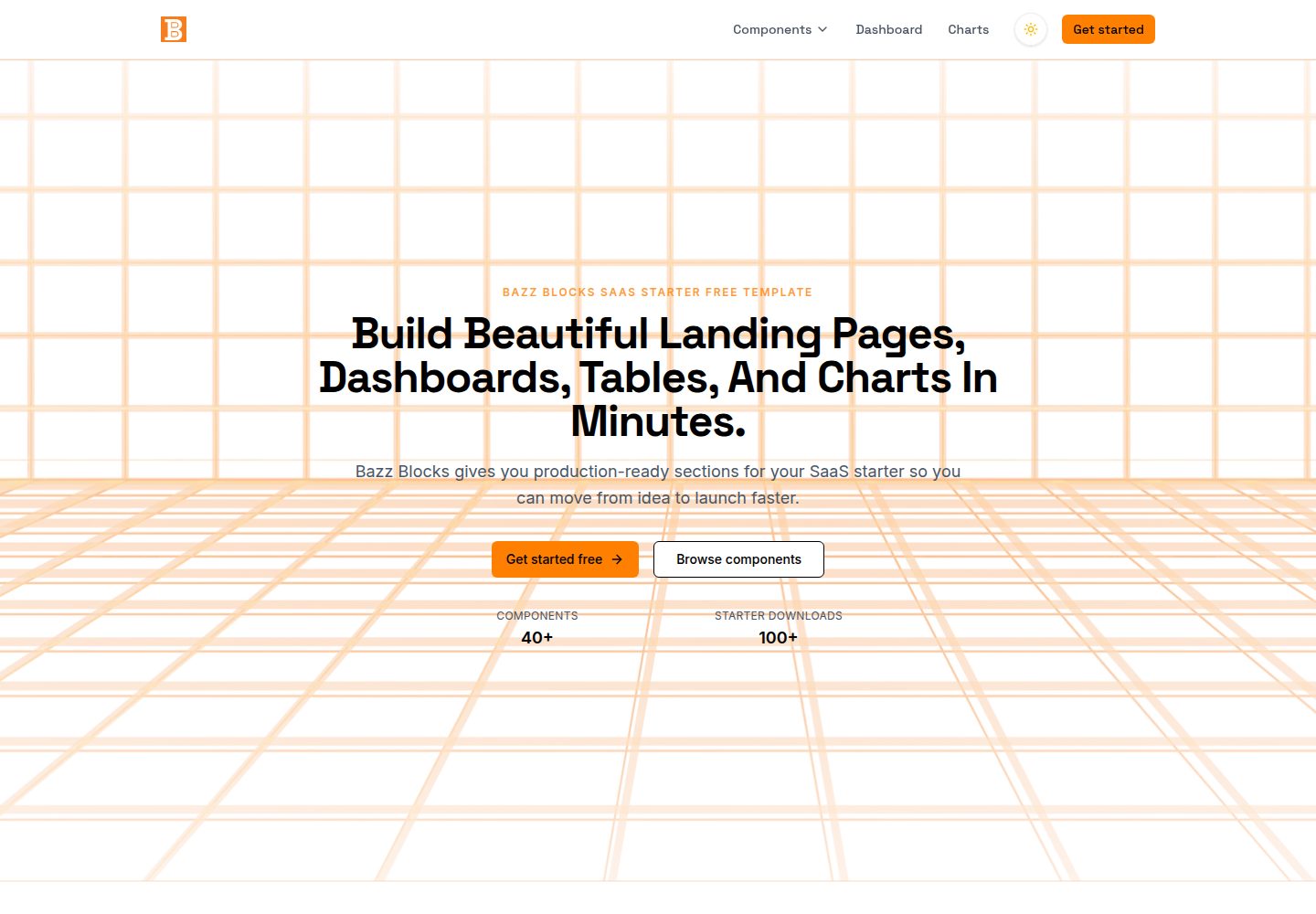Click the COMPONENTS stat label
Screen dimensions: 1316x914
coord(537,616)
